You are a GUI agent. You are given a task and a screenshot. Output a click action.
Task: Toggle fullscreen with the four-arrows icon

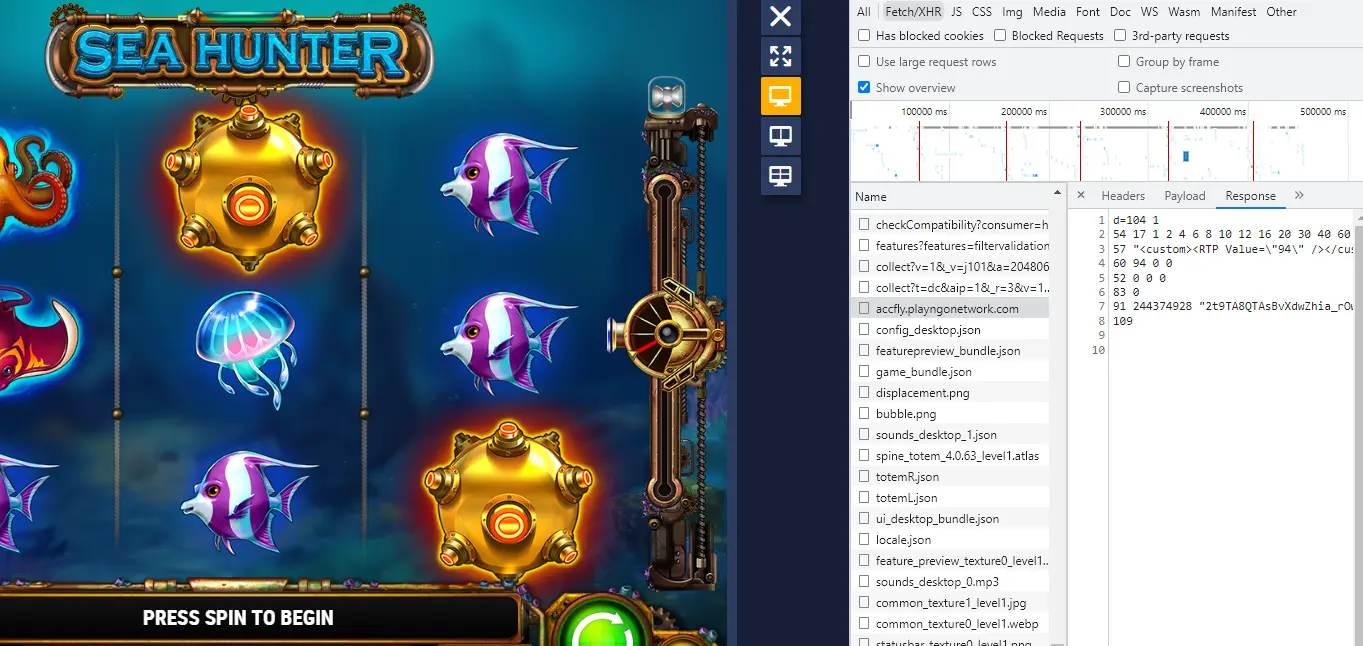tap(780, 55)
